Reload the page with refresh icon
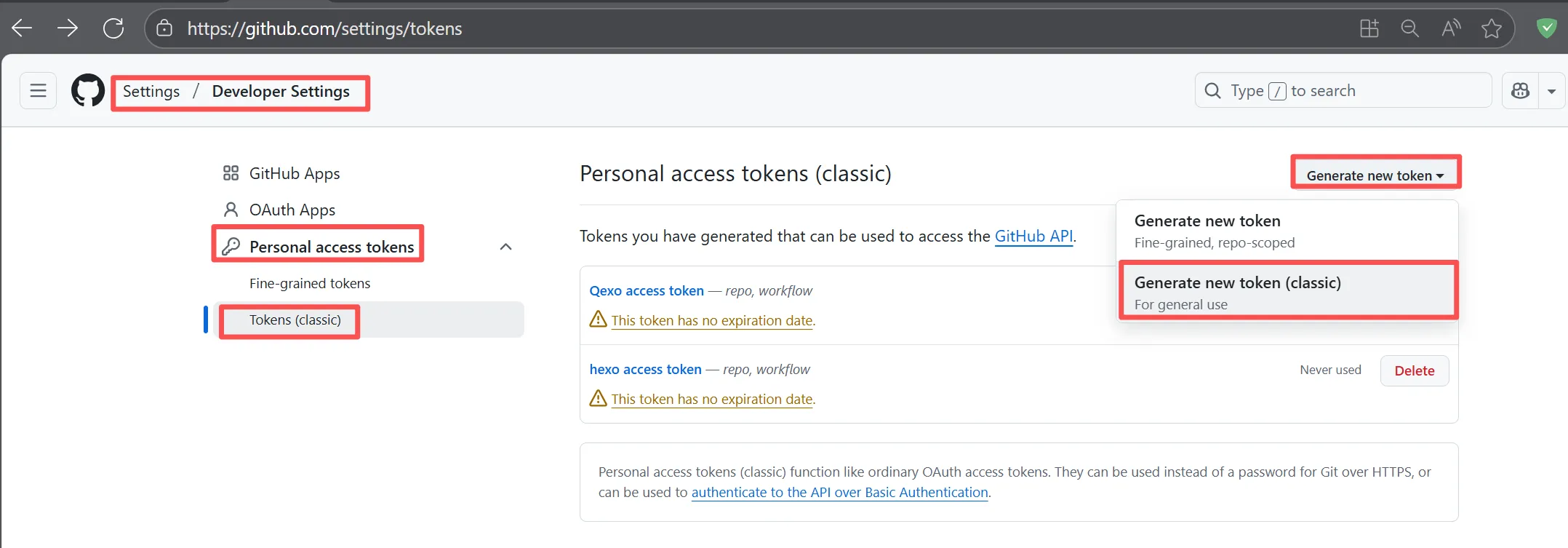This screenshot has height=548, width=1568. tap(113, 28)
